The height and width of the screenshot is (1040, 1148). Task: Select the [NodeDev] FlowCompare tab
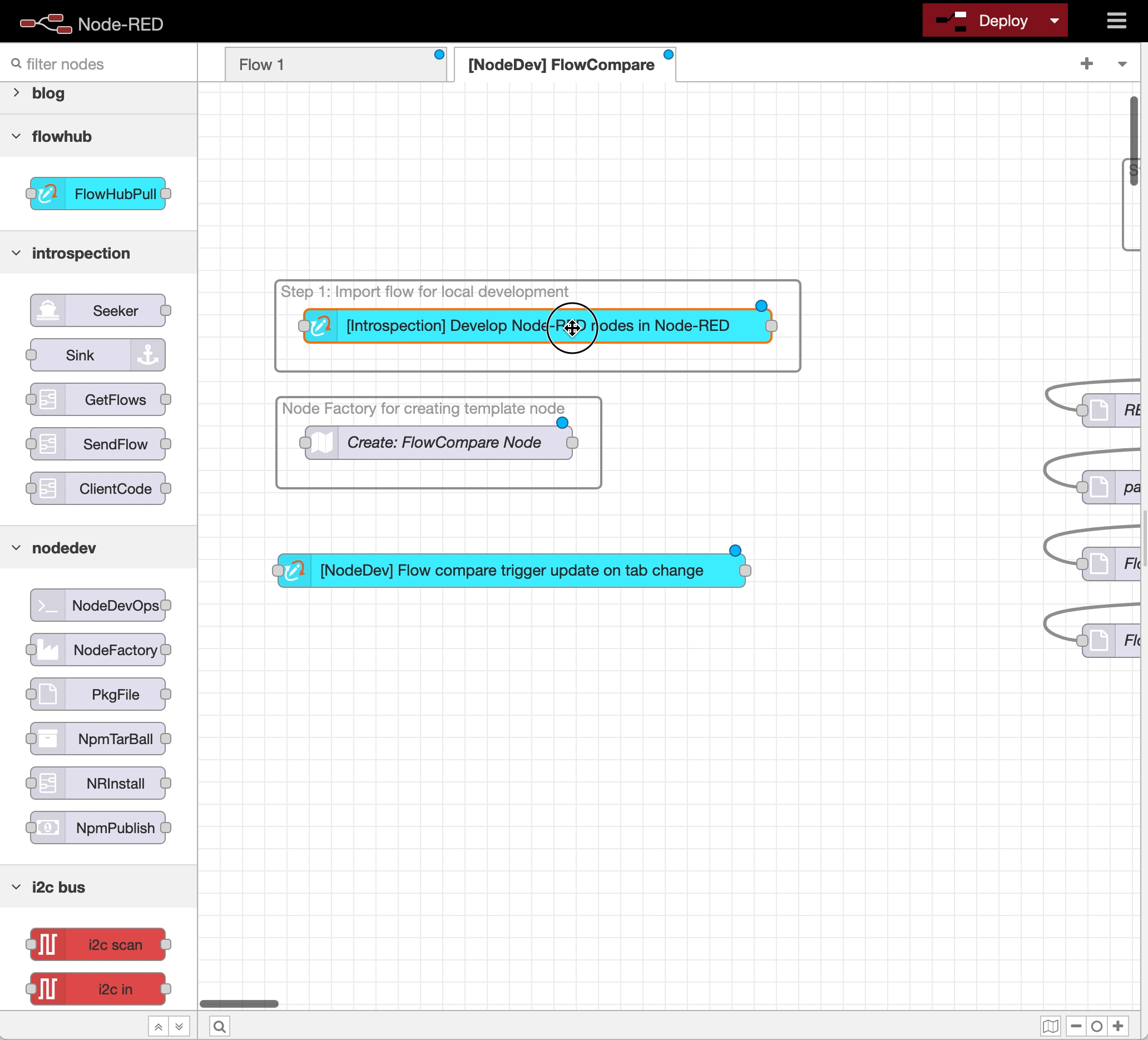(565, 65)
